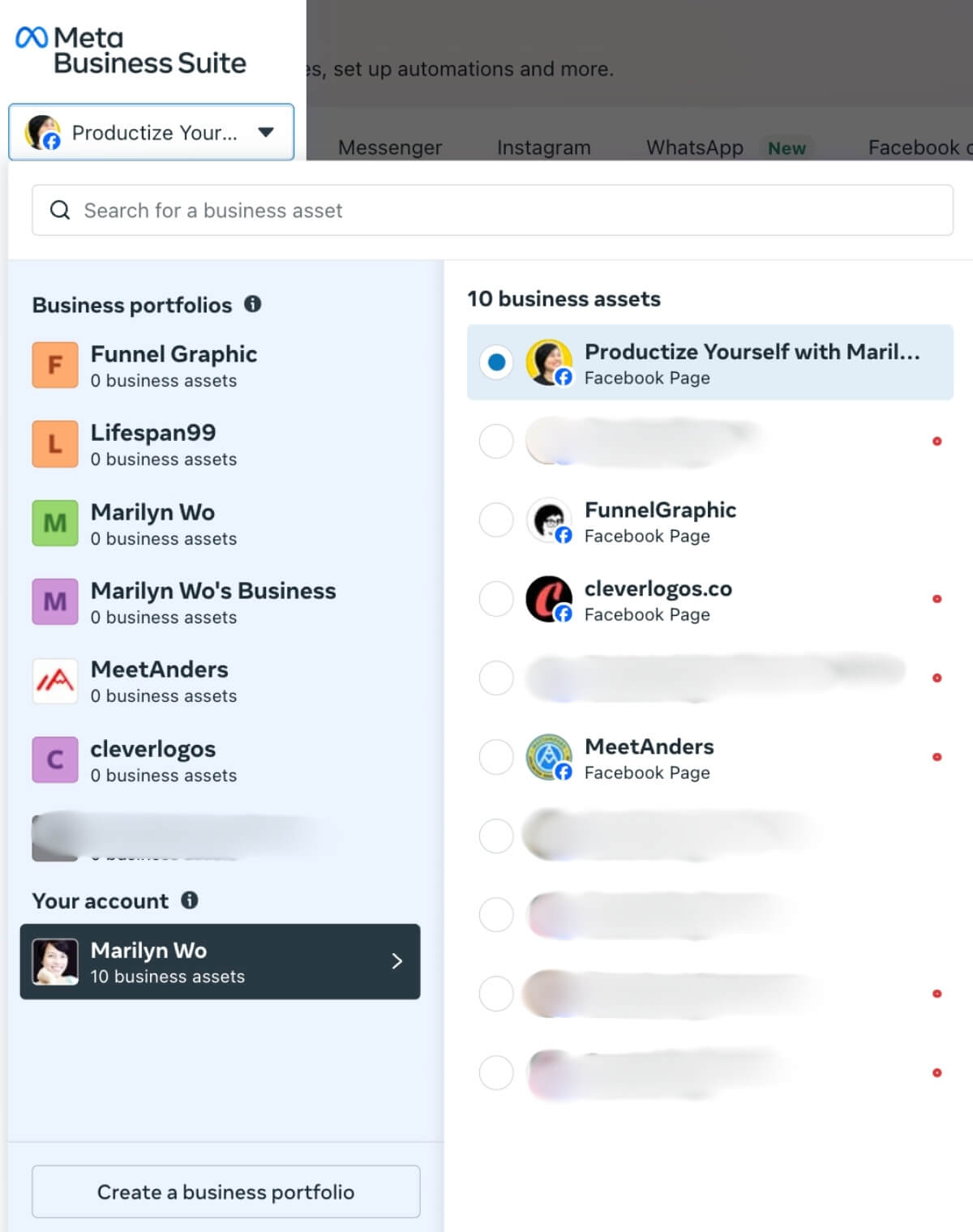Click the Funnel Graphic portfolio icon
The width and height of the screenshot is (973, 1232).
click(x=54, y=365)
